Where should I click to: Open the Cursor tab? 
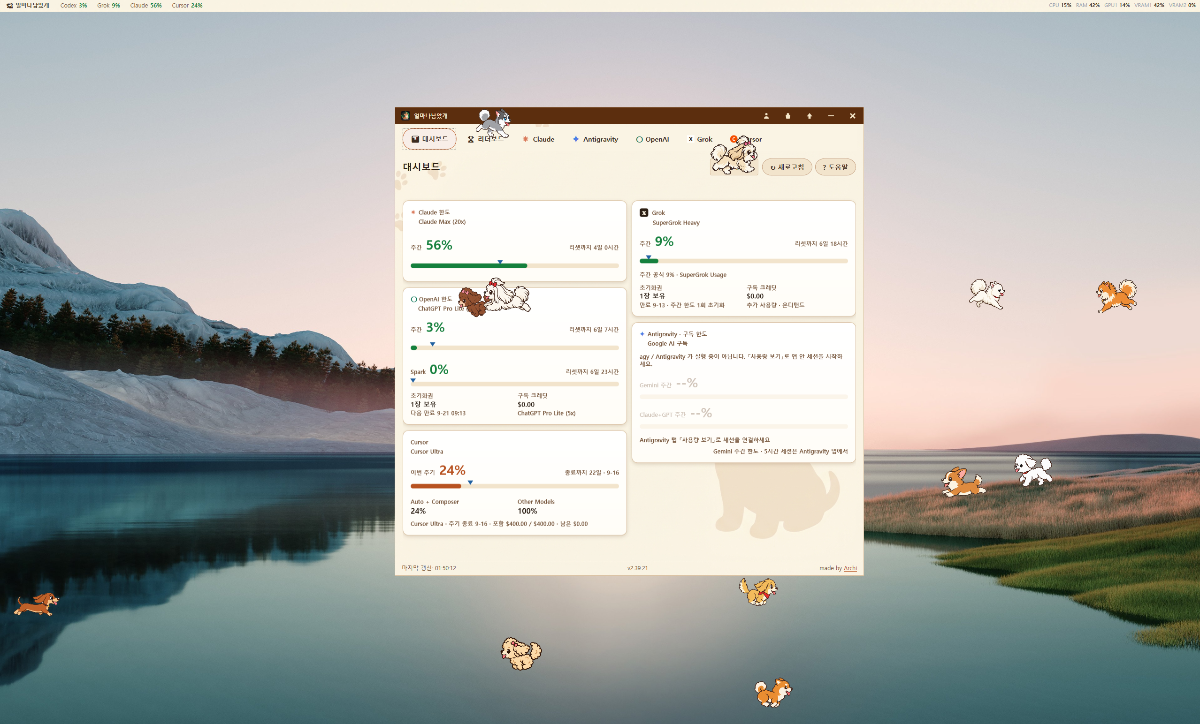[748, 140]
